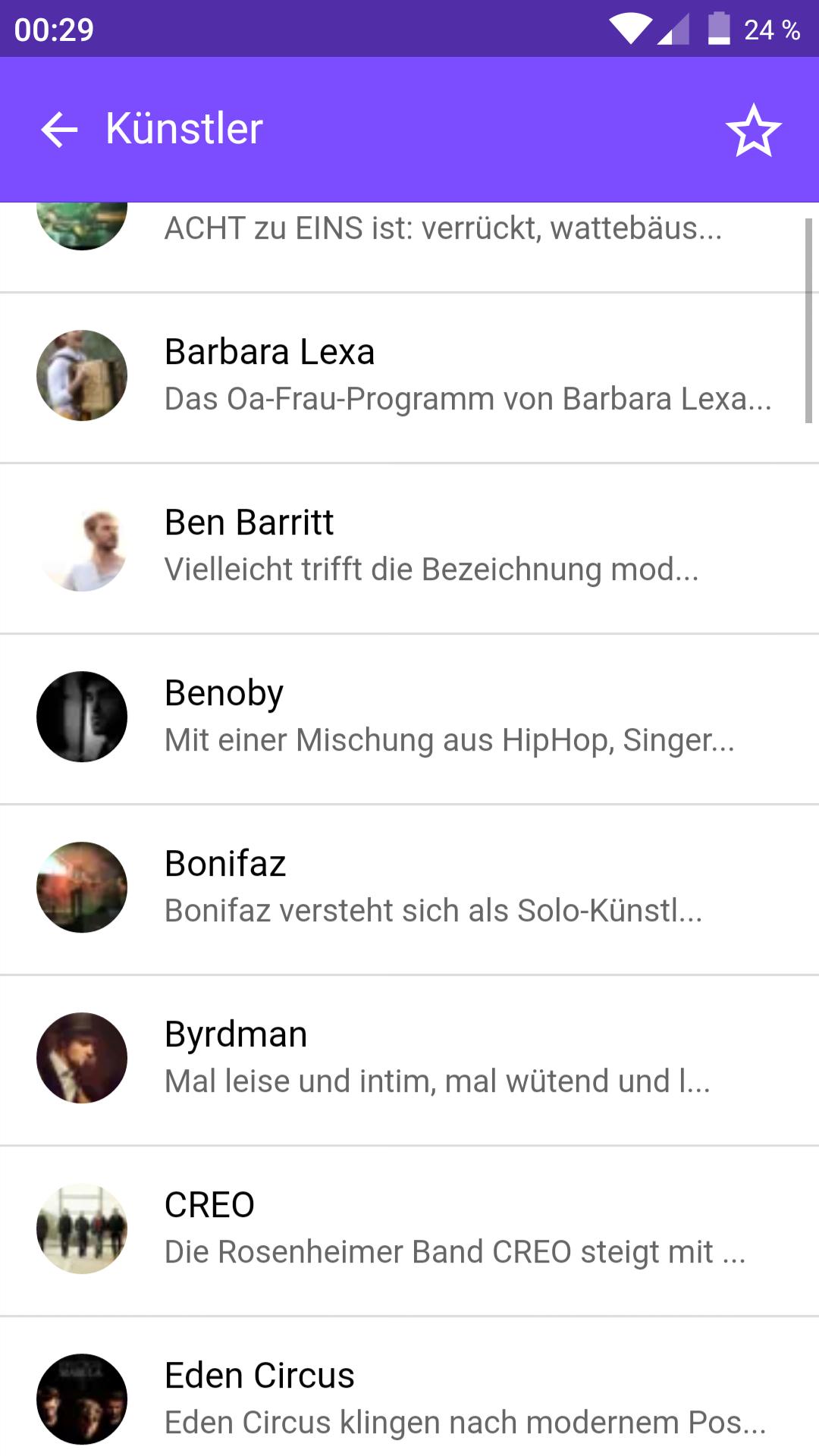Select Byrdman artist name

click(236, 1034)
